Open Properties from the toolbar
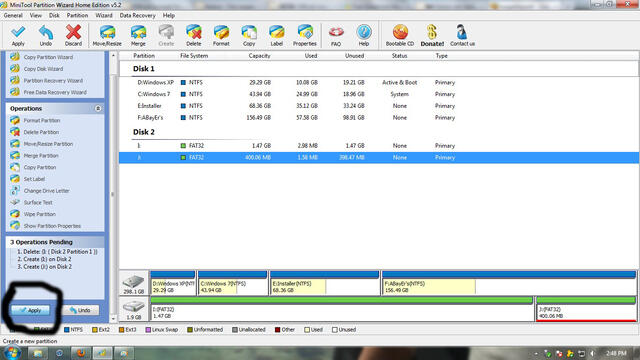640x360 pixels. pos(305,36)
